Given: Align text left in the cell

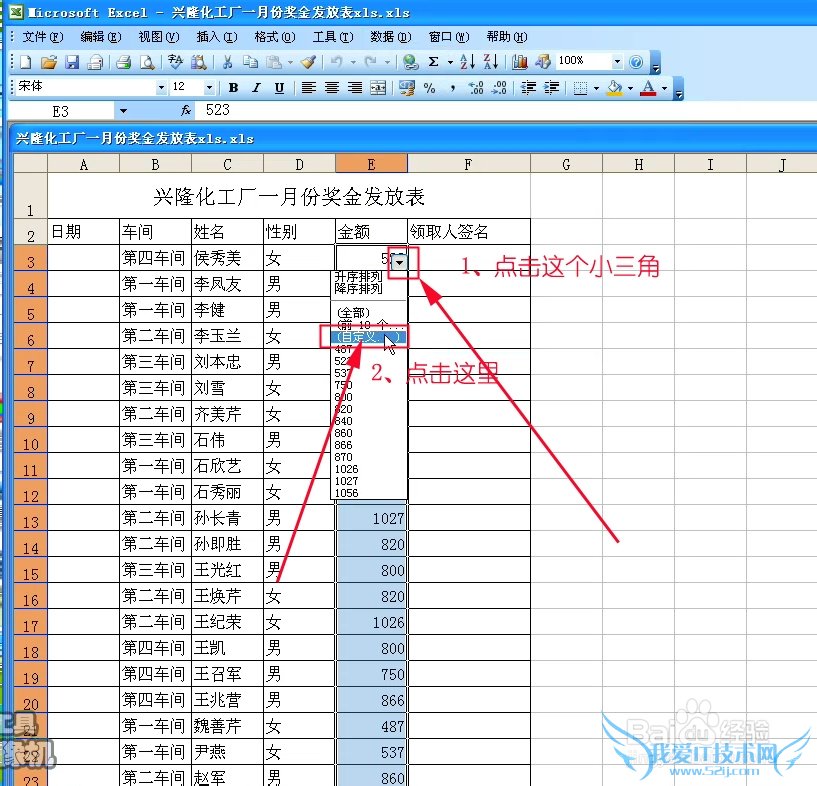Looking at the screenshot, I should click(308, 88).
